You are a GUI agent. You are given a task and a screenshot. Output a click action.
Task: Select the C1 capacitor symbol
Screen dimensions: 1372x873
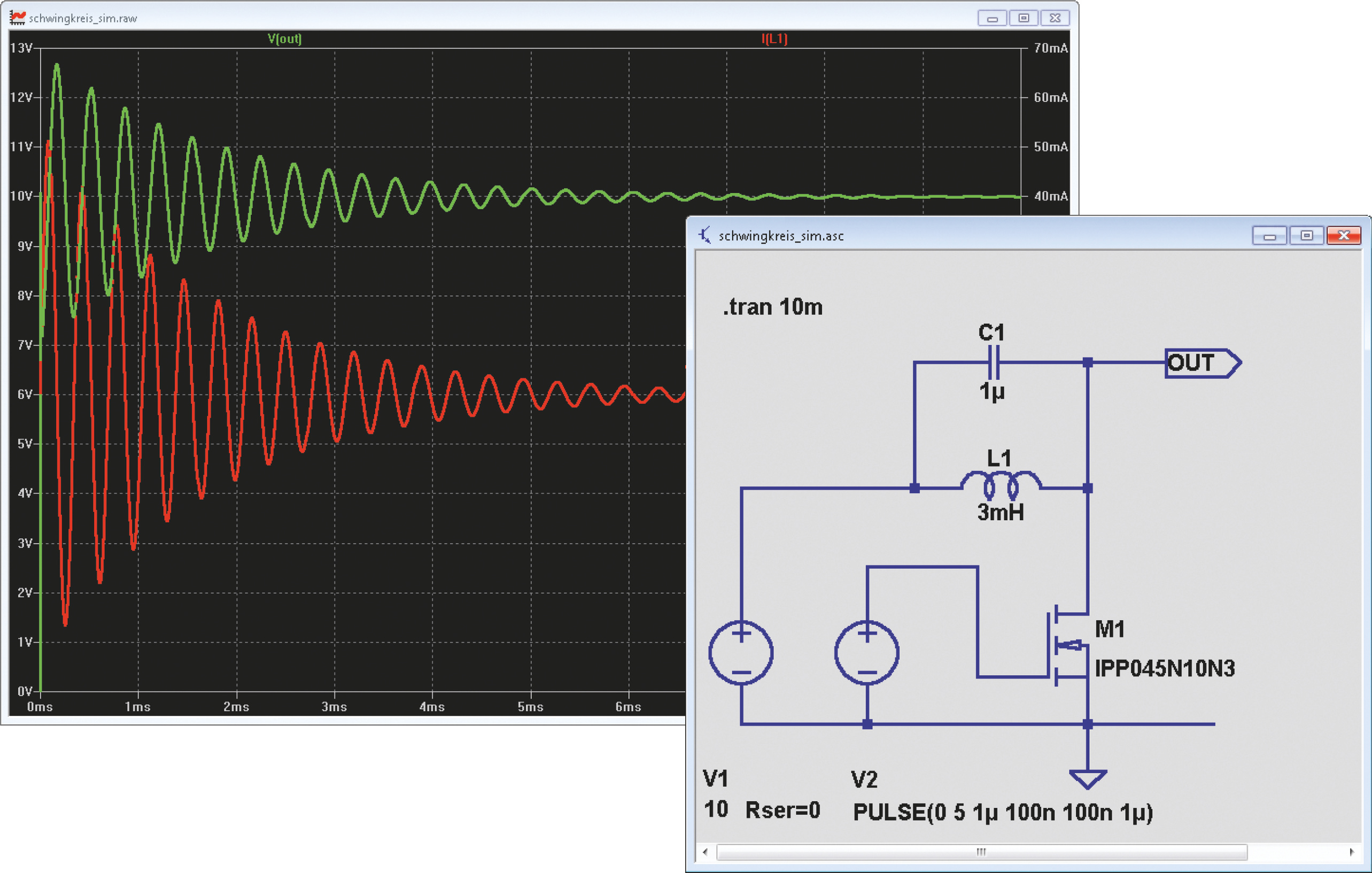pos(993,362)
